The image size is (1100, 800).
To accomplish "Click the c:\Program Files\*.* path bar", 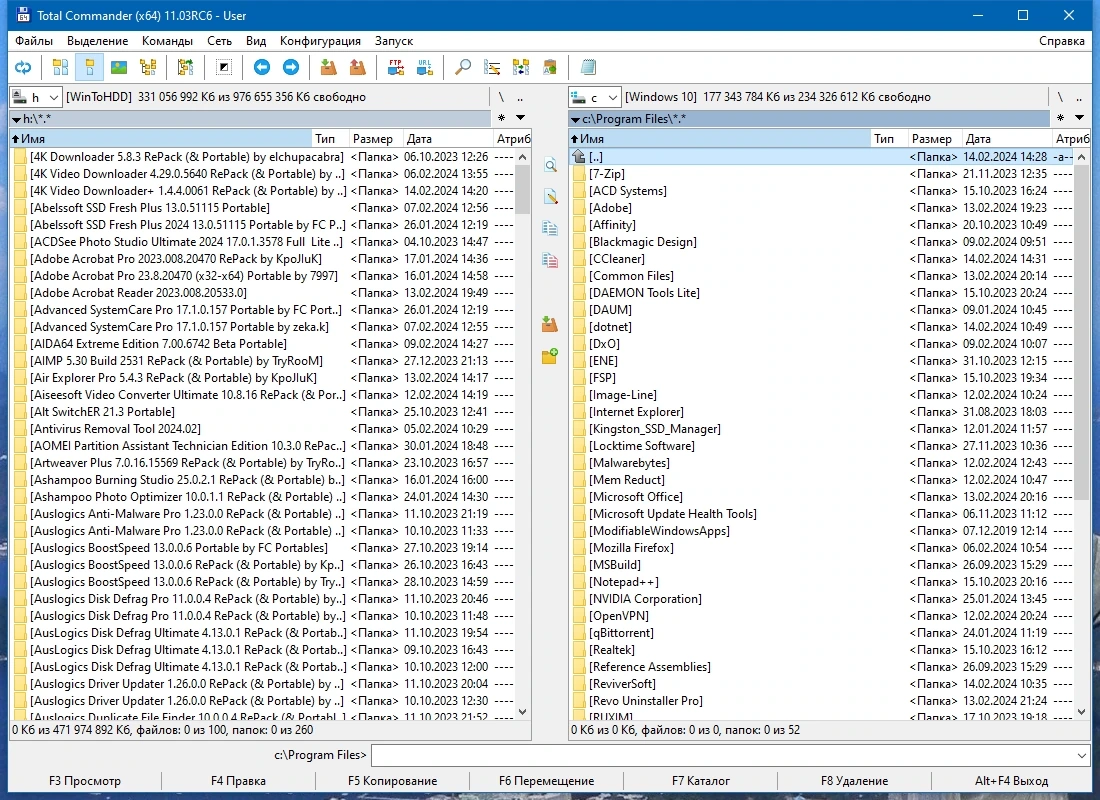I will 809,119.
